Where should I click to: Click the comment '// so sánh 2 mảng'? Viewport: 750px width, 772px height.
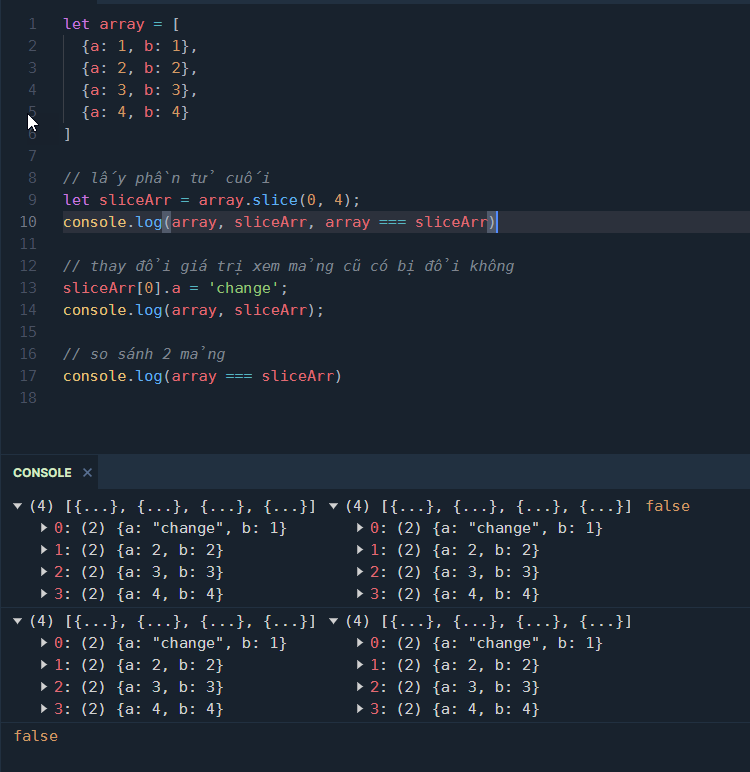(x=144, y=354)
